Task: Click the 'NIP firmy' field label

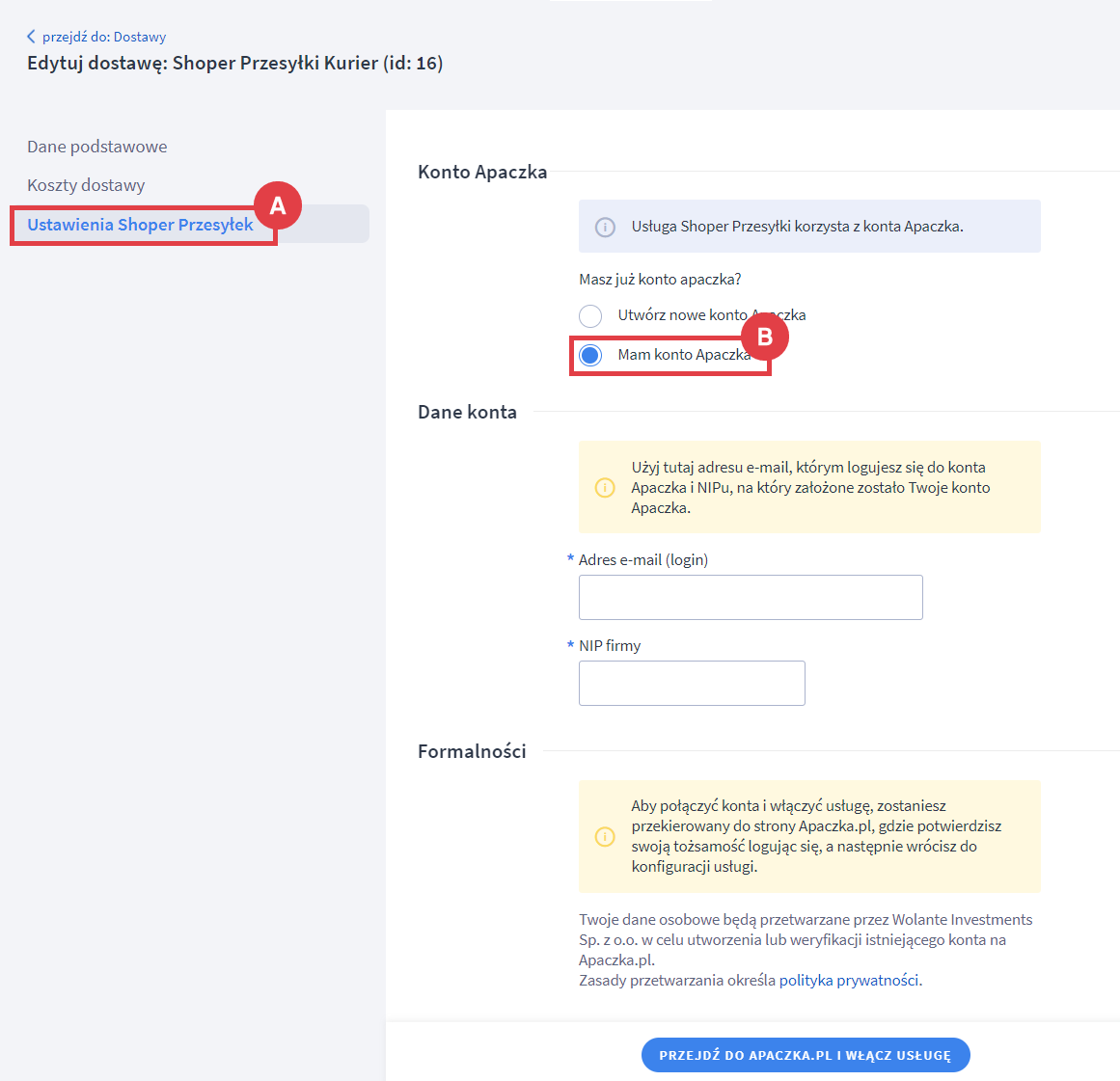Action: [x=609, y=645]
